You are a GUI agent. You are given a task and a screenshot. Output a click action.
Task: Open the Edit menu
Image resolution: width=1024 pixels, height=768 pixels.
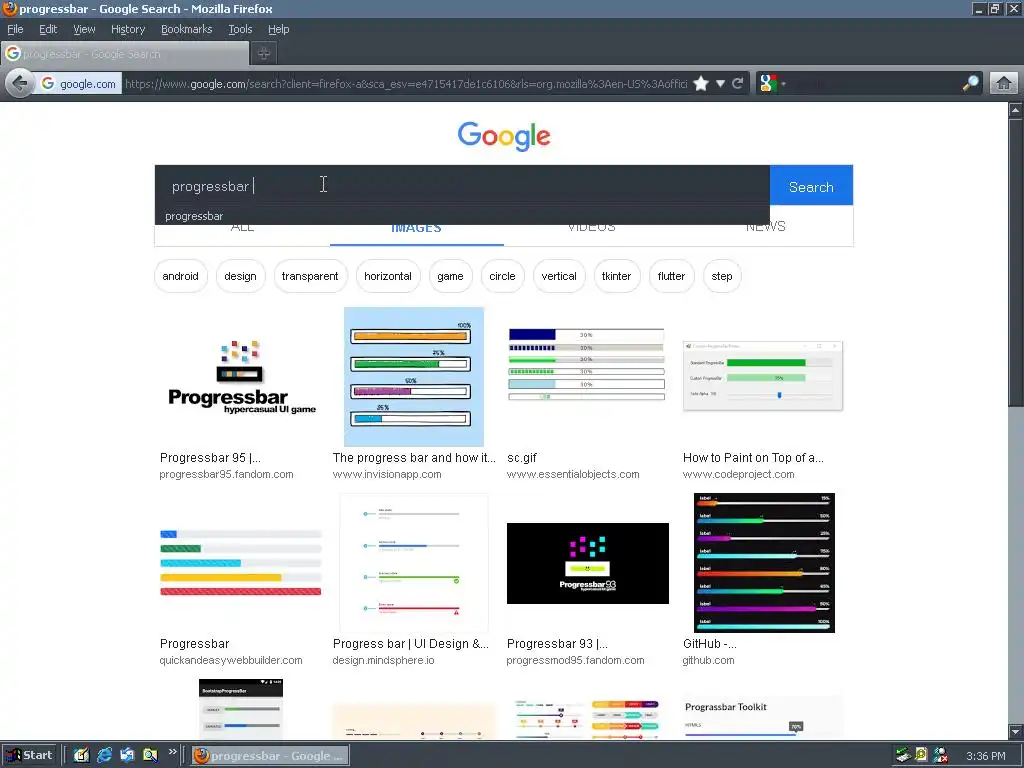[x=48, y=29]
